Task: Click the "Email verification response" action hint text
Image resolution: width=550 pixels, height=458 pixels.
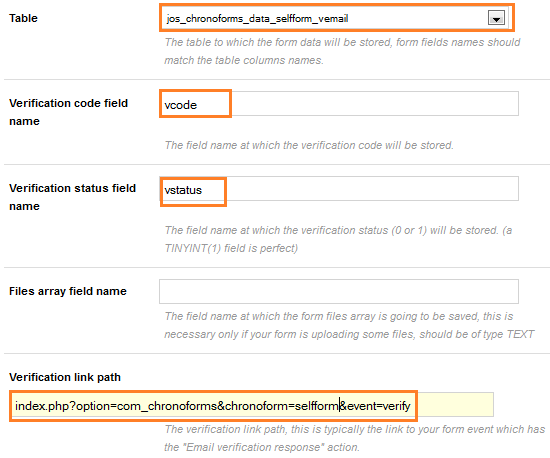Action: (x=354, y=438)
